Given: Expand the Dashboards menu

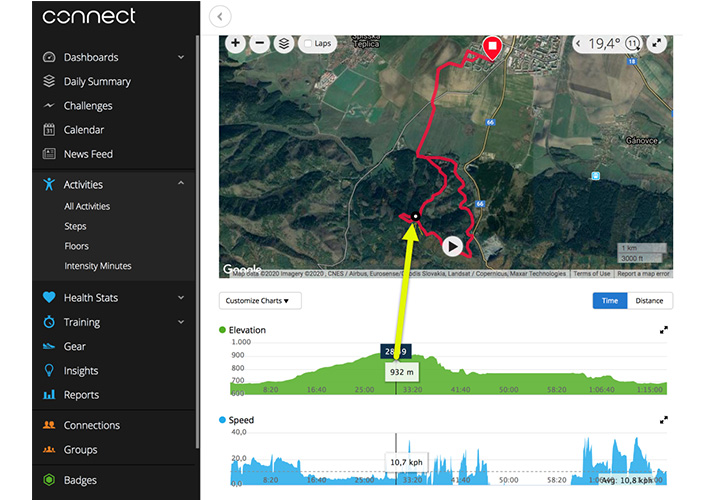Looking at the screenshot, I should click(181, 57).
